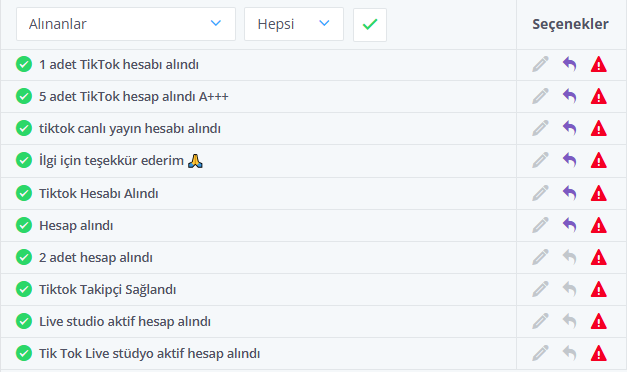The height and width of the screenshot is (372, 627).
Task: Click green status check beside '1 adet TikTok hesabı alındı'
Action: [24, 64]
